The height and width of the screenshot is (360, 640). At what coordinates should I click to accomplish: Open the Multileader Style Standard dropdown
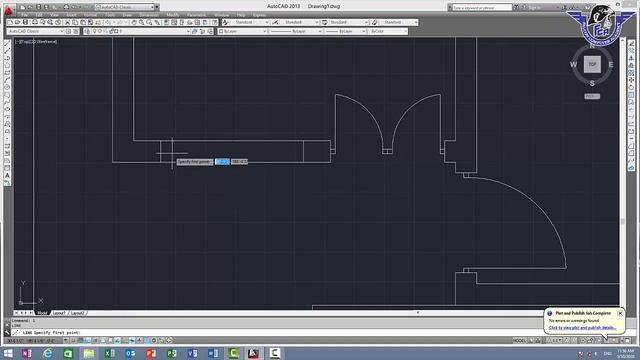(399, 22)
